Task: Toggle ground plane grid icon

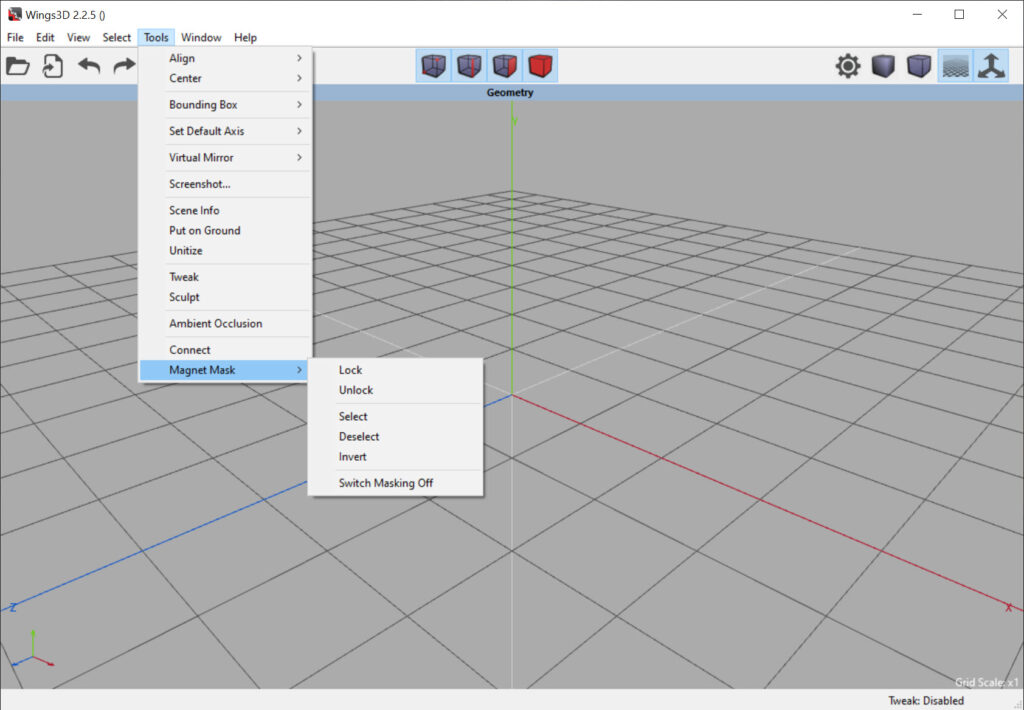Action: coord(955,66)
